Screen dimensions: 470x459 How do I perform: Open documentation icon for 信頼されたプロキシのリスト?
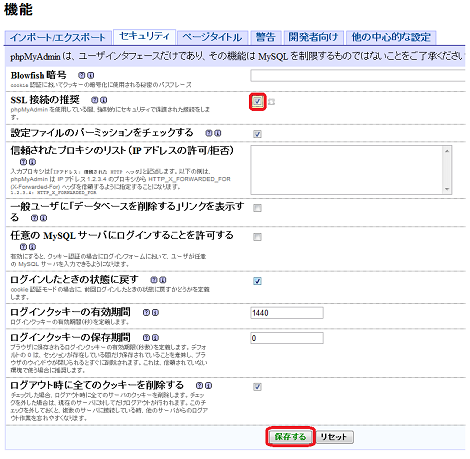(x=23, y=162)
